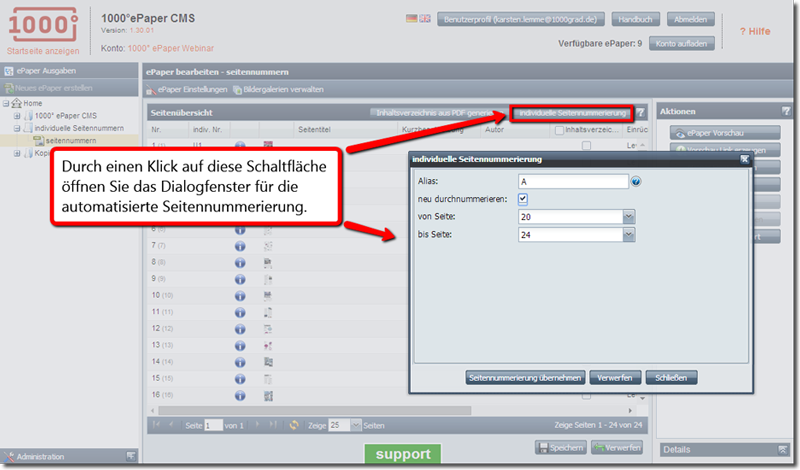Collapse 'individuelle Seitennummern' tree node
Viewport: 800px width, 470px height.
[x=17, y=128]
